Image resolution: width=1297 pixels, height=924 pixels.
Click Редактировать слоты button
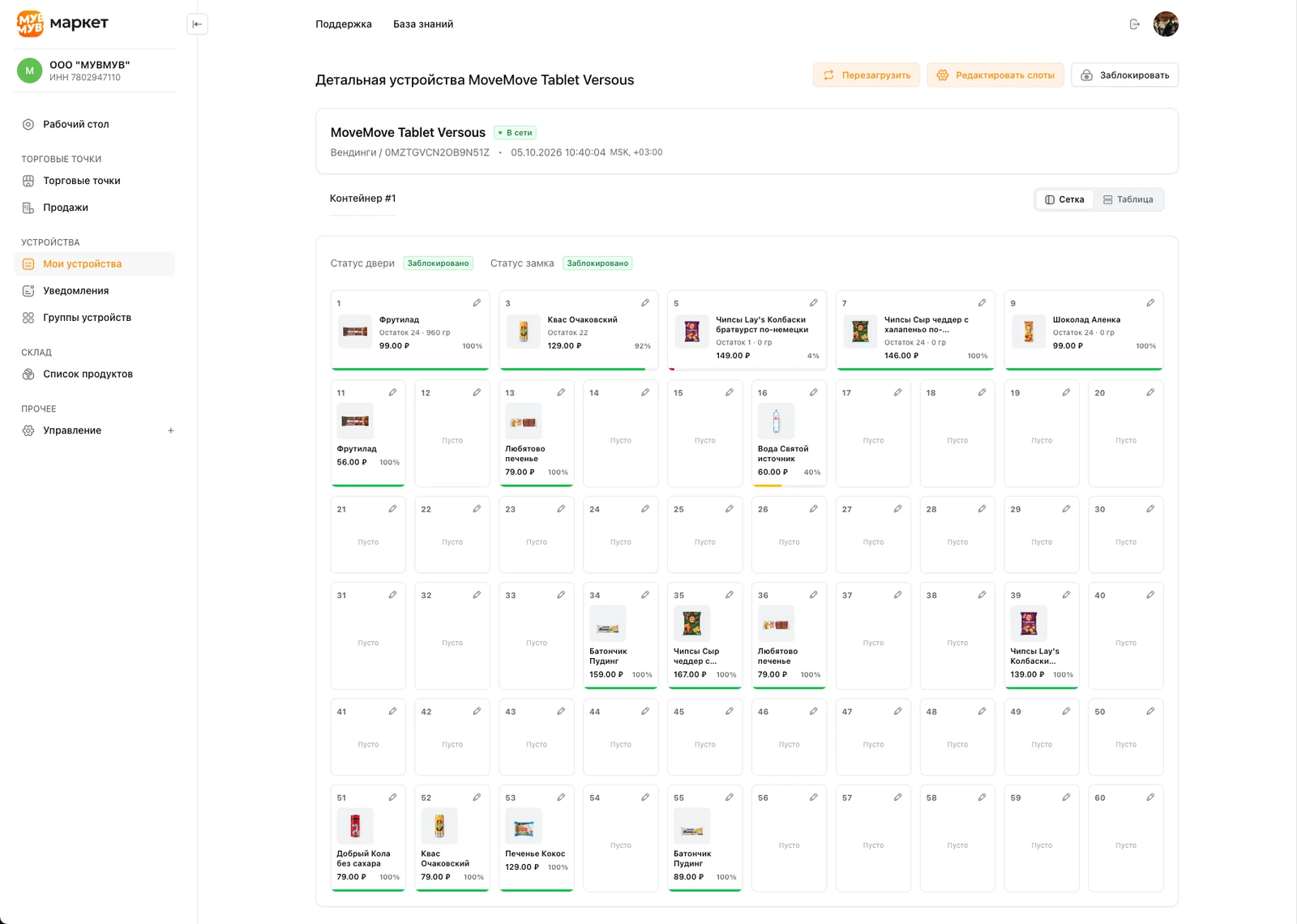click(x=995, y=75)
